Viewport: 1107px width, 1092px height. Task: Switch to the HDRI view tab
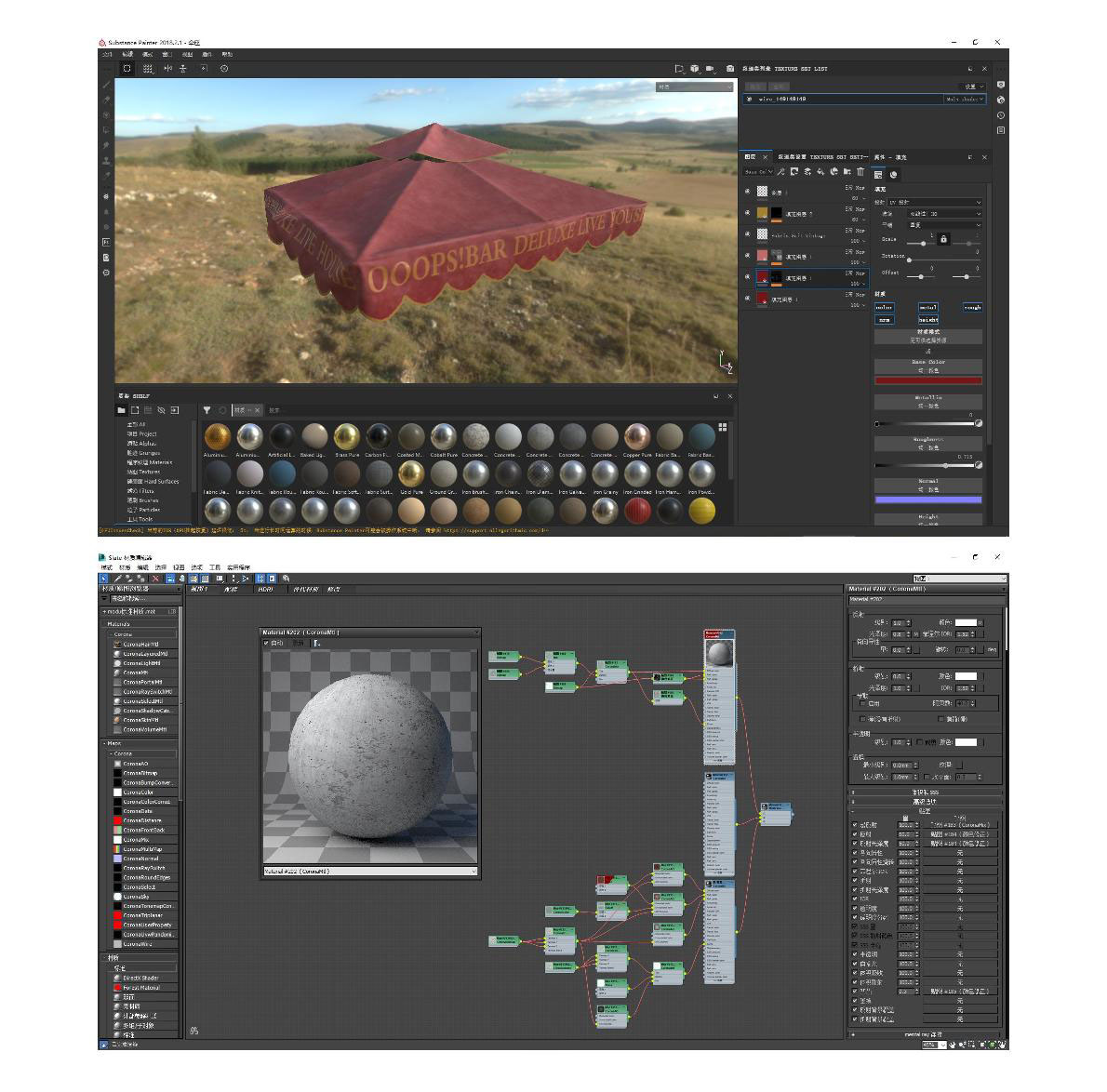pos(265,590)
